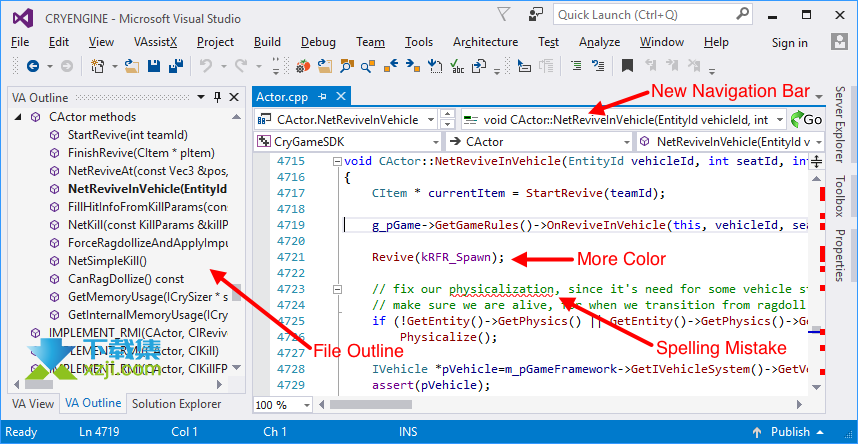Close the VA Outline panel

coord(234,97)
